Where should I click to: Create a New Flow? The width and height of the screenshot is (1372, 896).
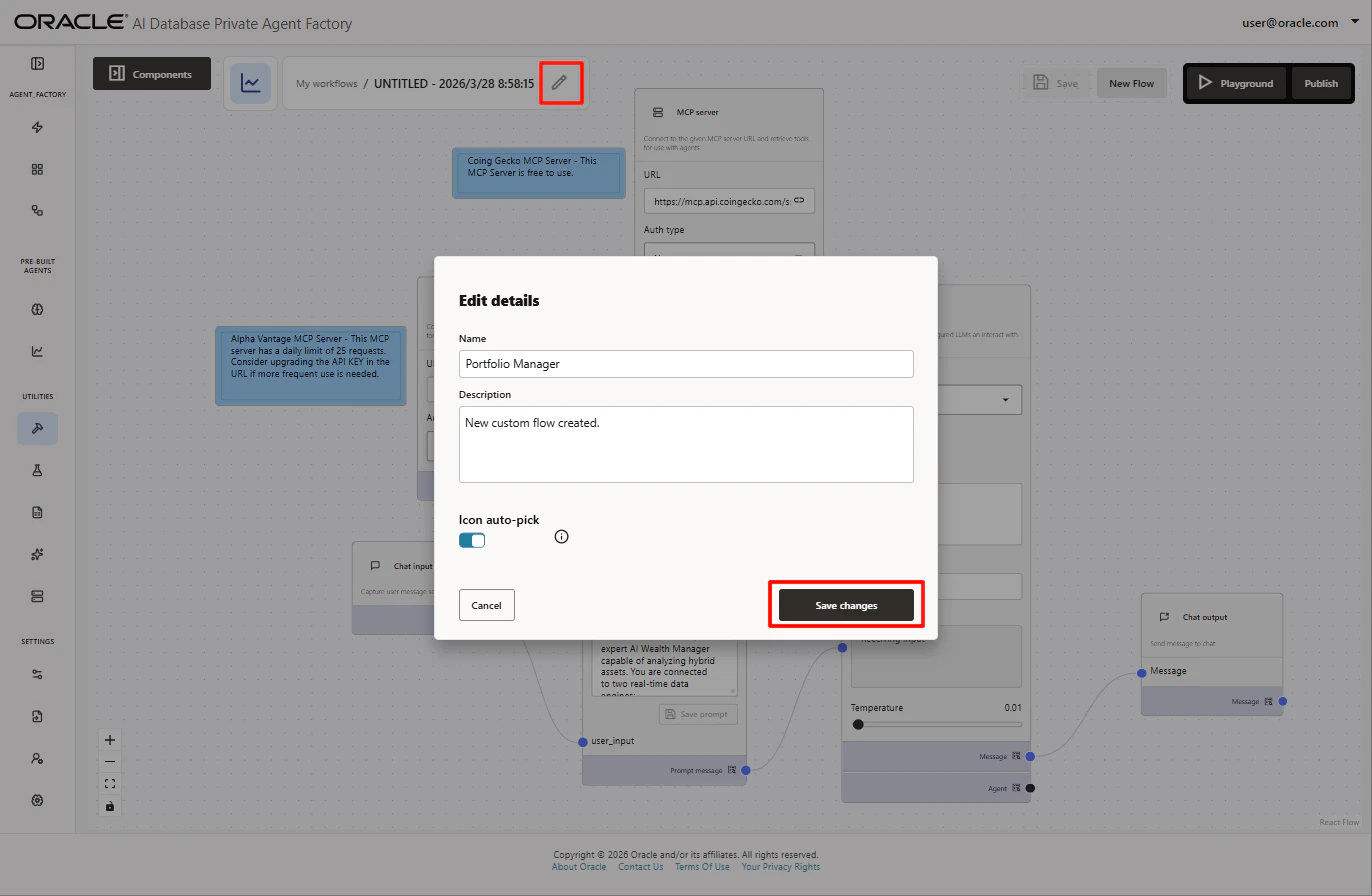(x=1131, y=83)
